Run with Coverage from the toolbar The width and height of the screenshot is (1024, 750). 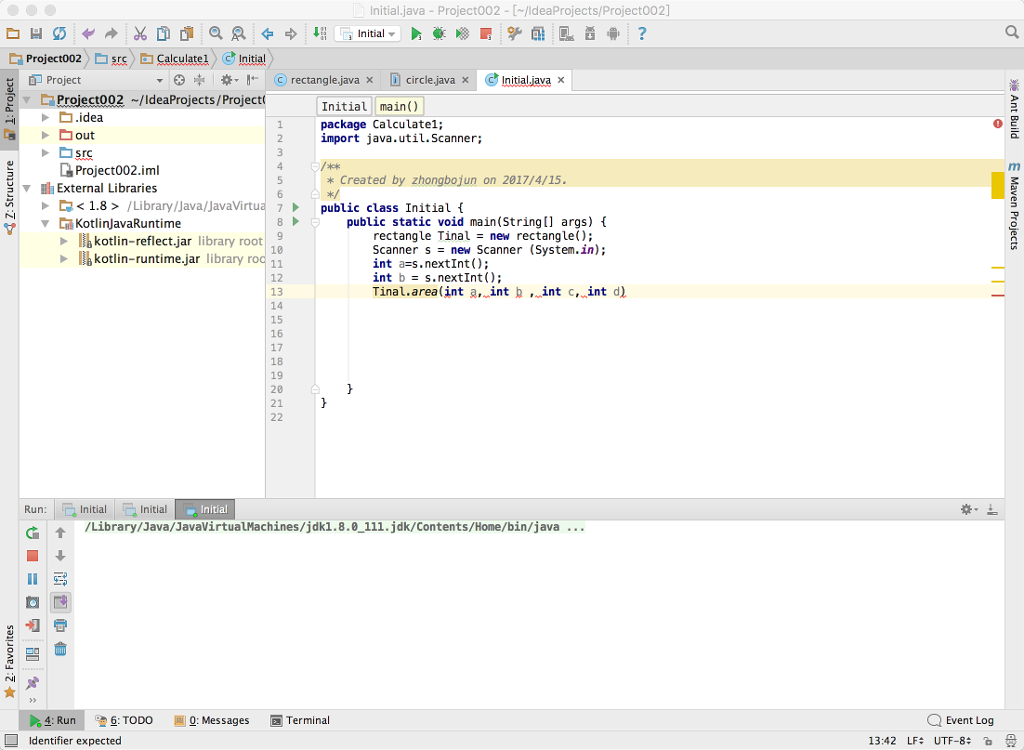coord(461,33)
